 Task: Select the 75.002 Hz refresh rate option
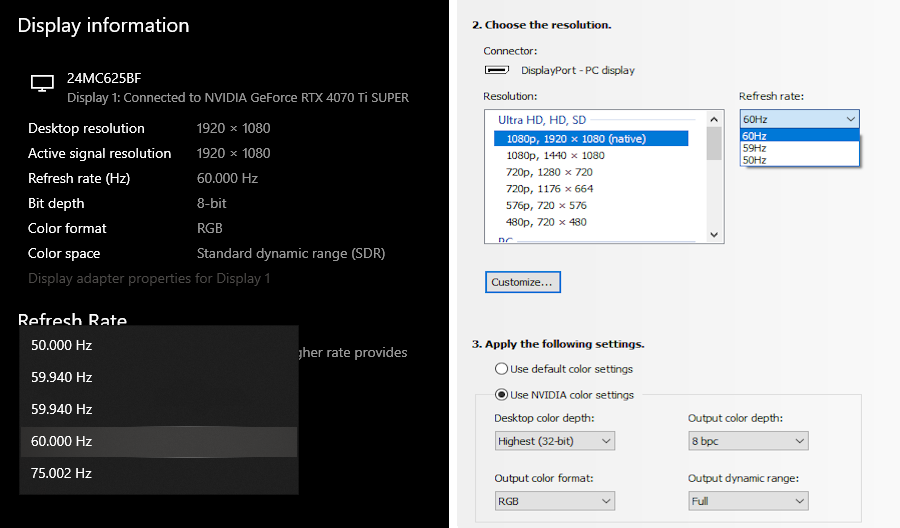(x=159, y=473)
